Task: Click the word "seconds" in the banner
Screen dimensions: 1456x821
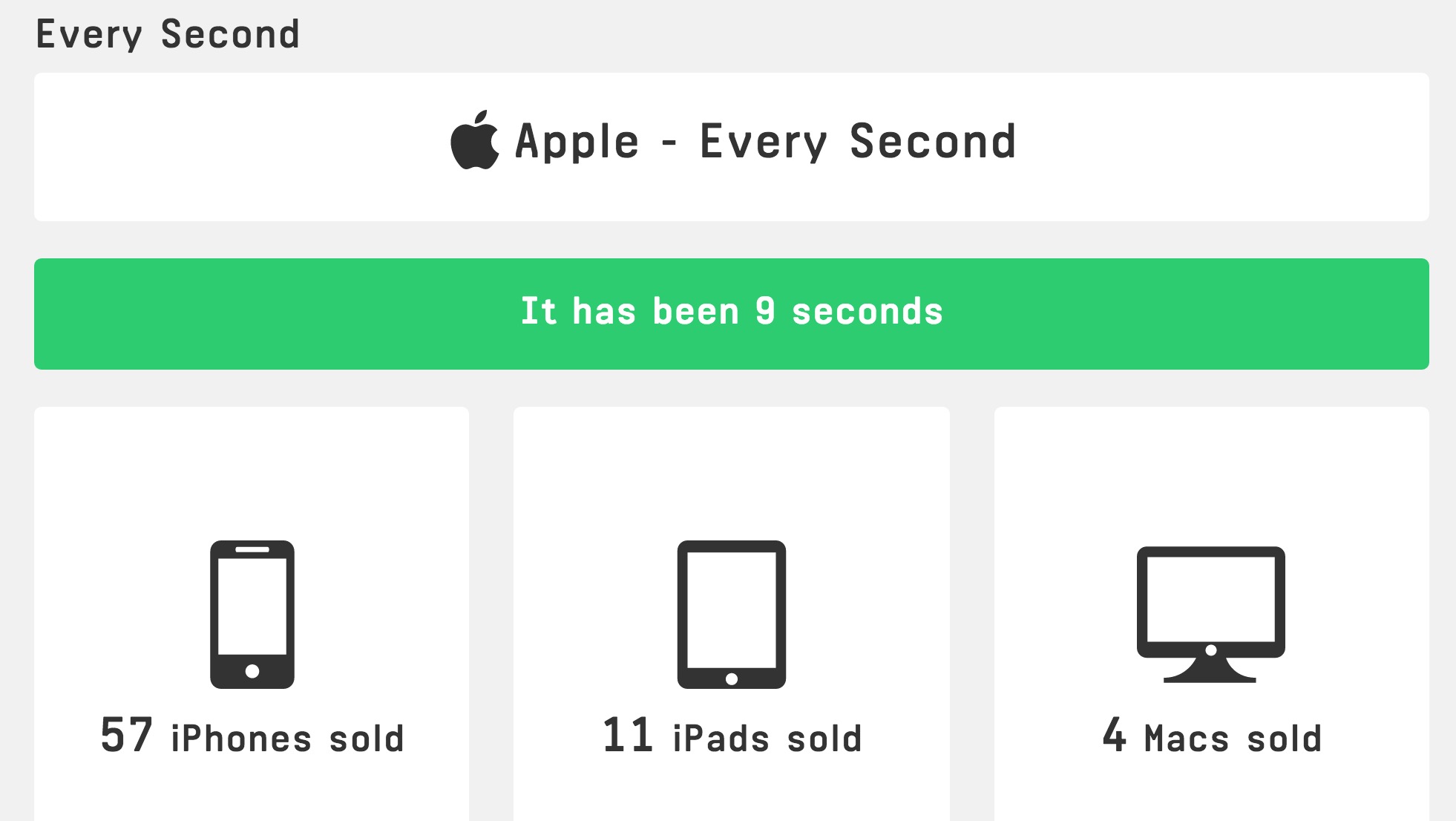Action: tap(868, 311)
